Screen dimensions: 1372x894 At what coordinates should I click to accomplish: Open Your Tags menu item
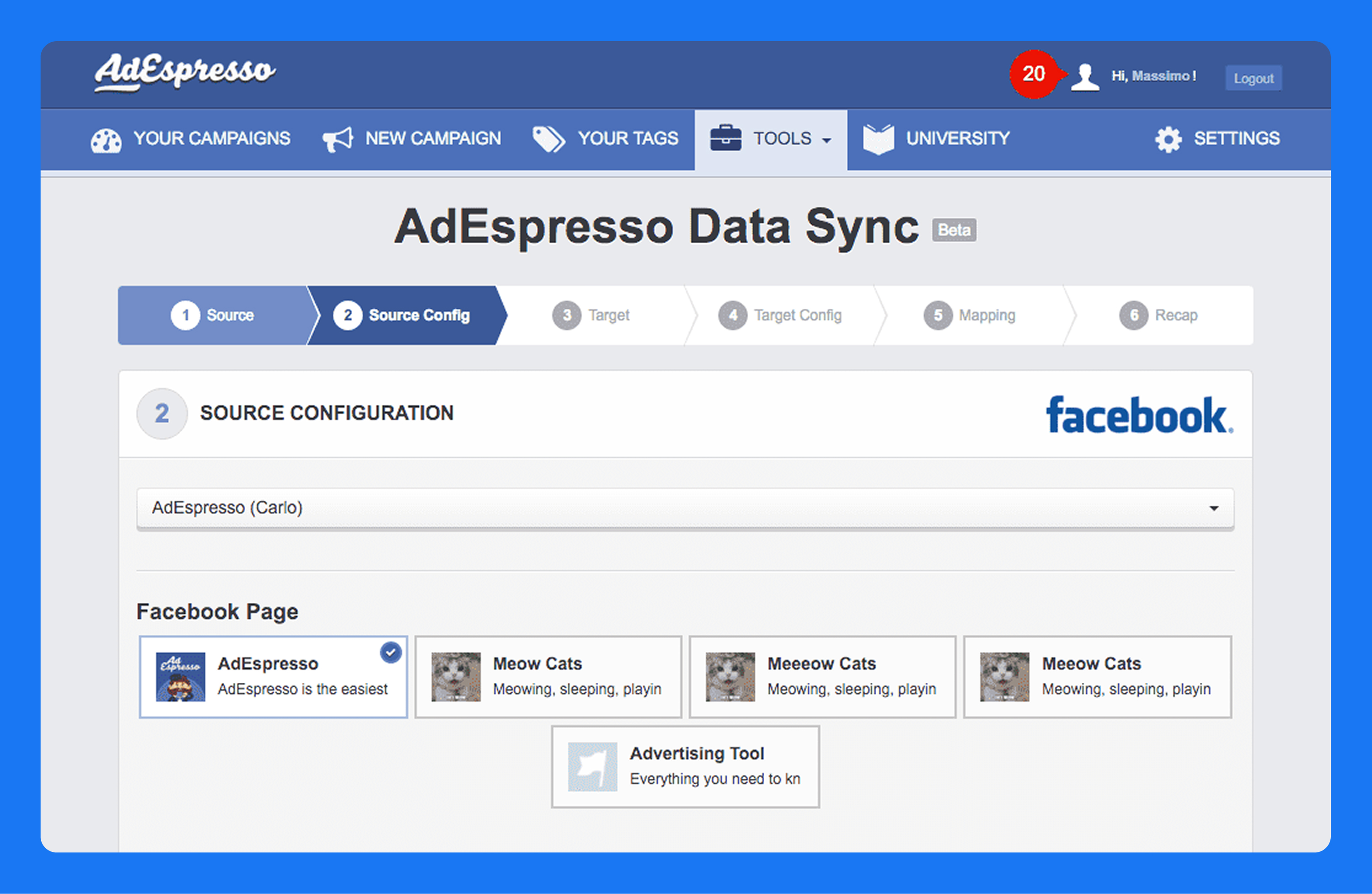(x=606, y=139)
